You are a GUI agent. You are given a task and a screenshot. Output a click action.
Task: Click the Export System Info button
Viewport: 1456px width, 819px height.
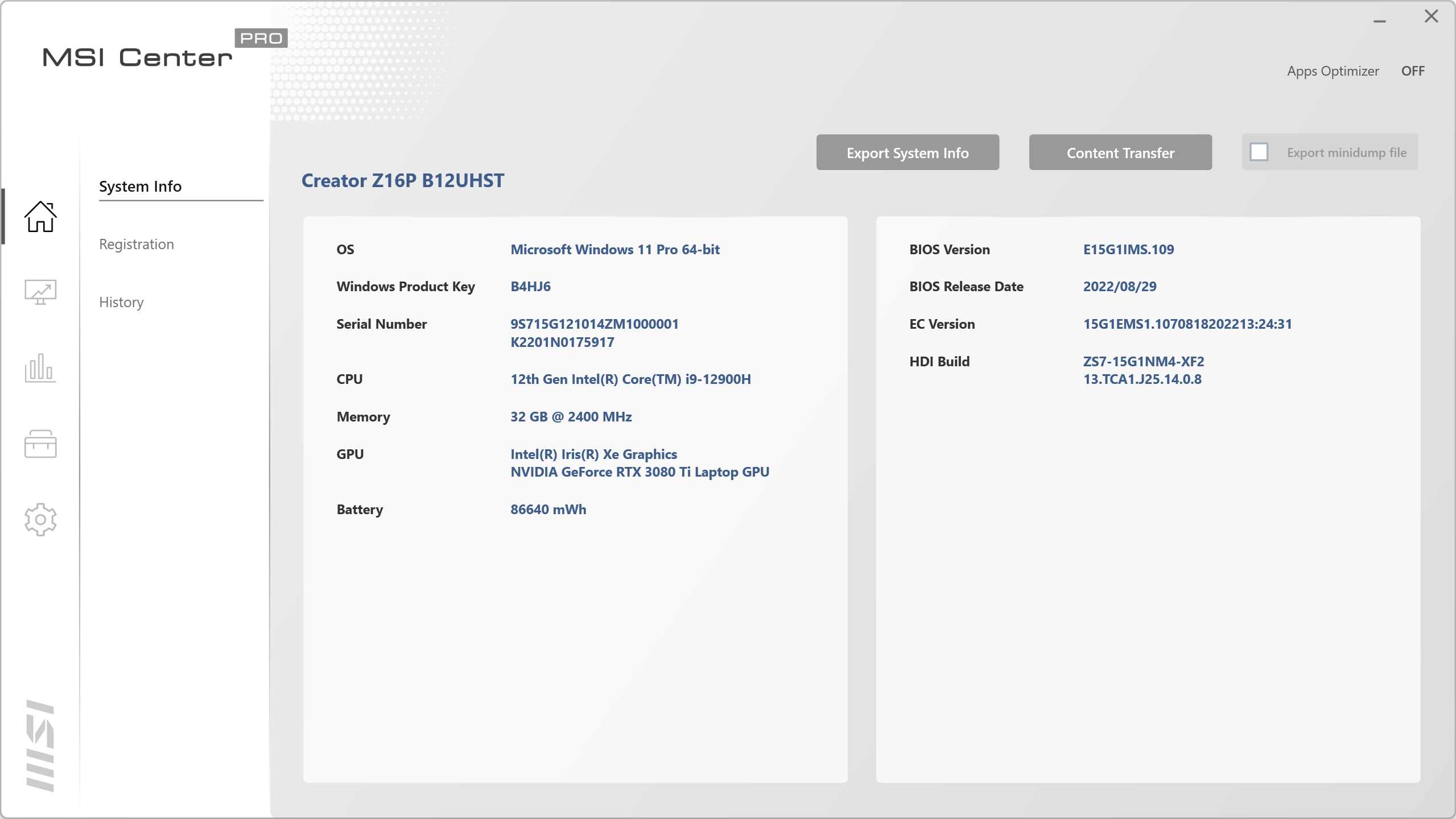coord(907,152)
